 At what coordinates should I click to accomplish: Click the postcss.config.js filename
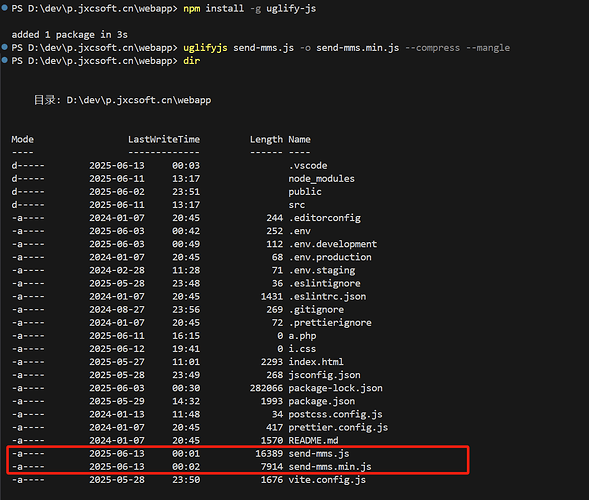335,414
